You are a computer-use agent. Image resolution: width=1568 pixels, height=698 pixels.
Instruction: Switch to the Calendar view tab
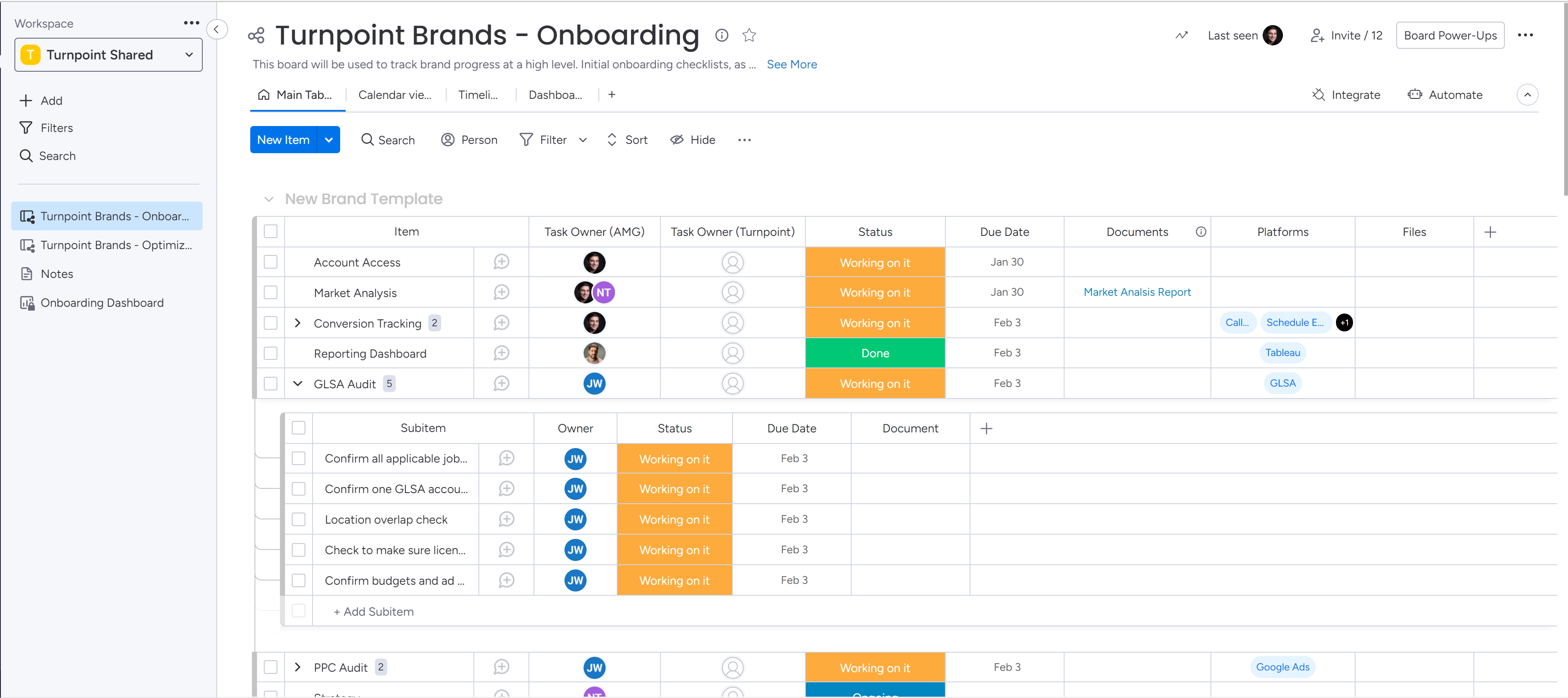pyautogui.click(x=394, y=94)
